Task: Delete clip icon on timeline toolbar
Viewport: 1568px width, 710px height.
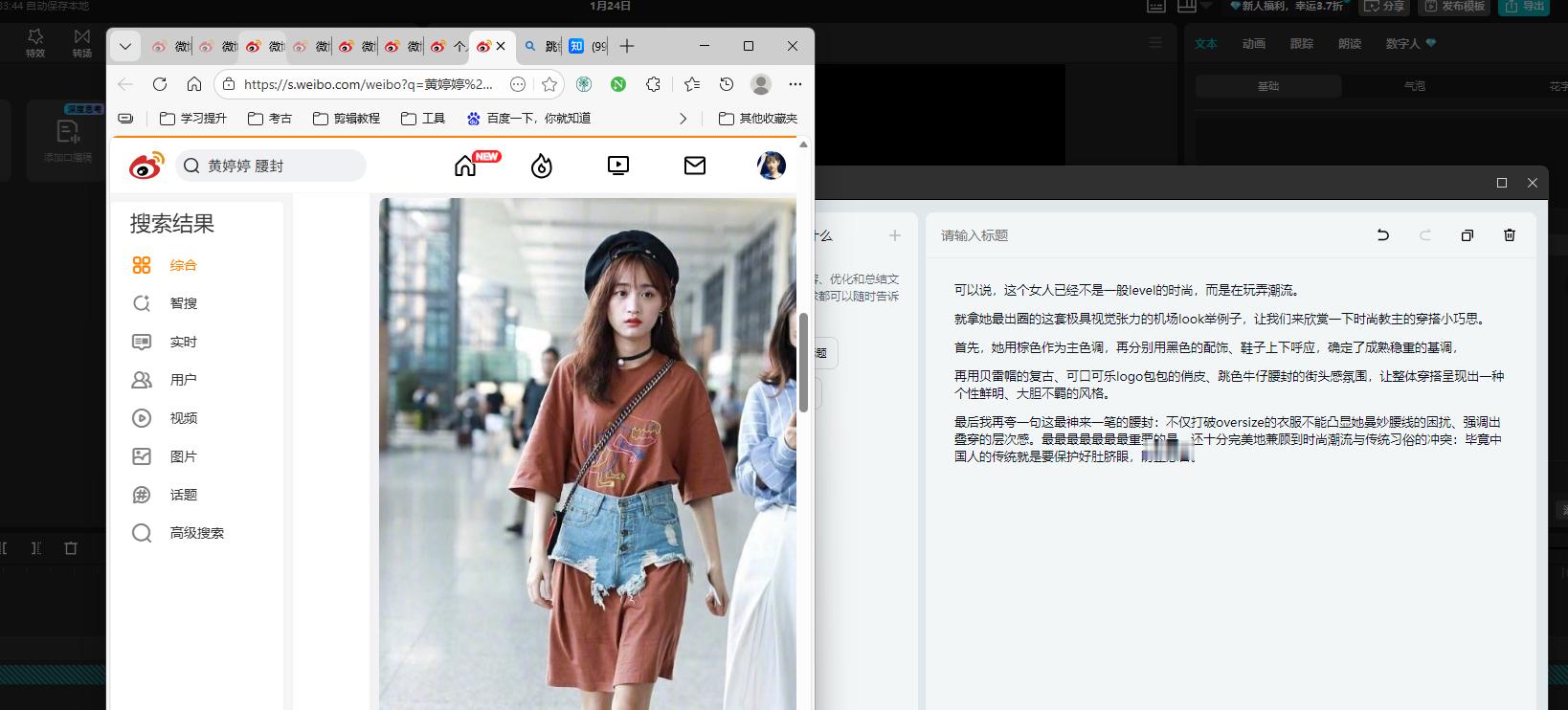Action: coord(71,548)
